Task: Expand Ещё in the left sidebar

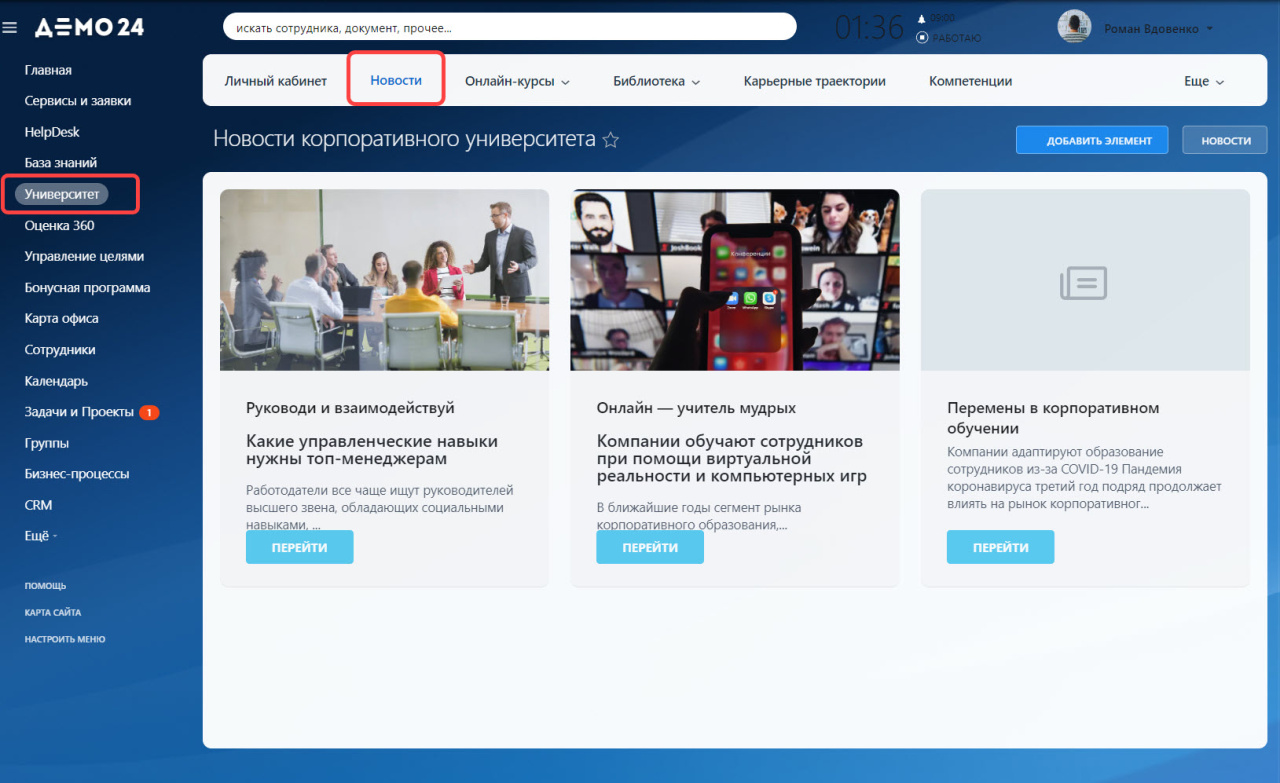Action: pyautogui.click(x=41, y=536)
